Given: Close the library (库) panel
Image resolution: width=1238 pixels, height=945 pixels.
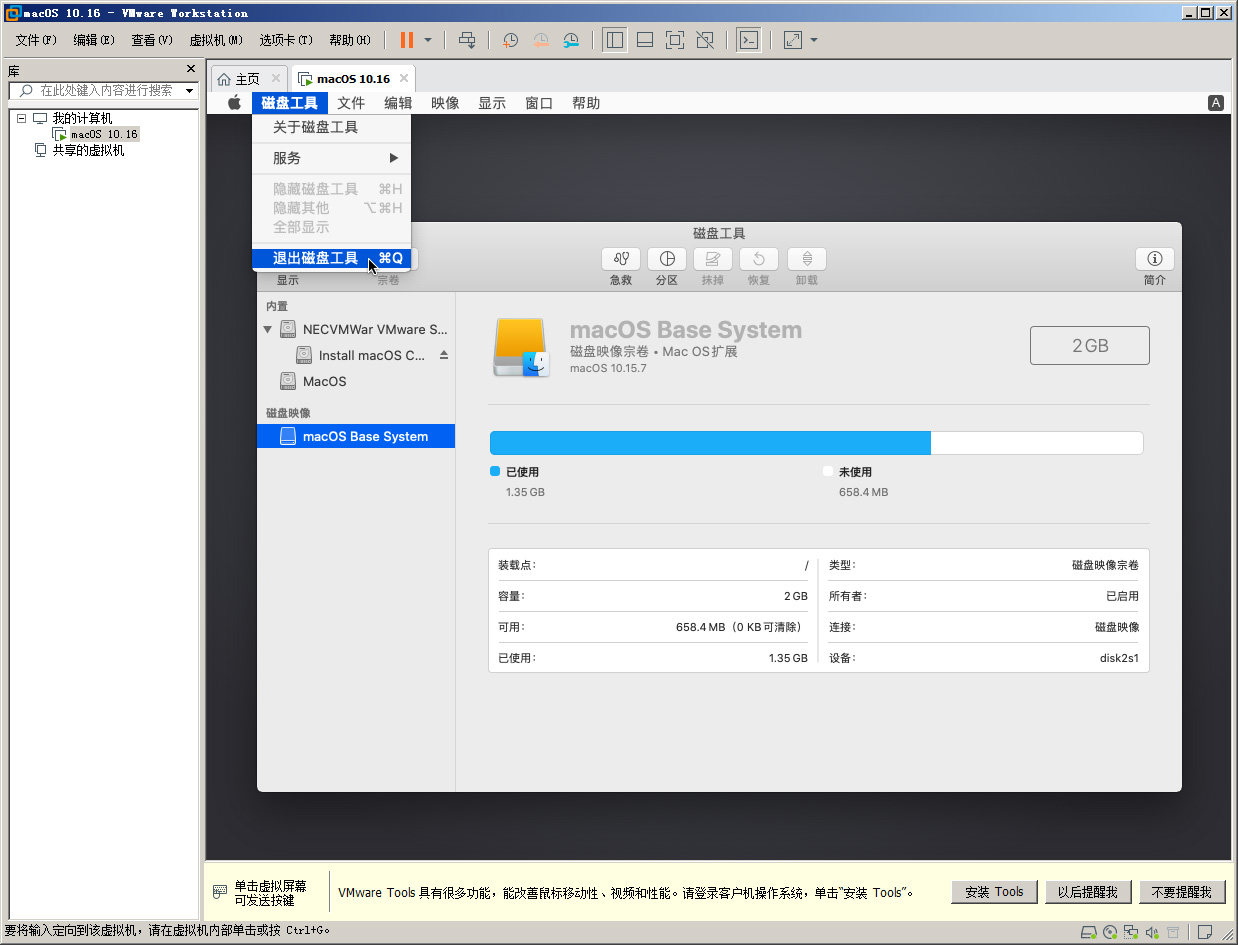Looking at the screenshot, I should (191, 69).
